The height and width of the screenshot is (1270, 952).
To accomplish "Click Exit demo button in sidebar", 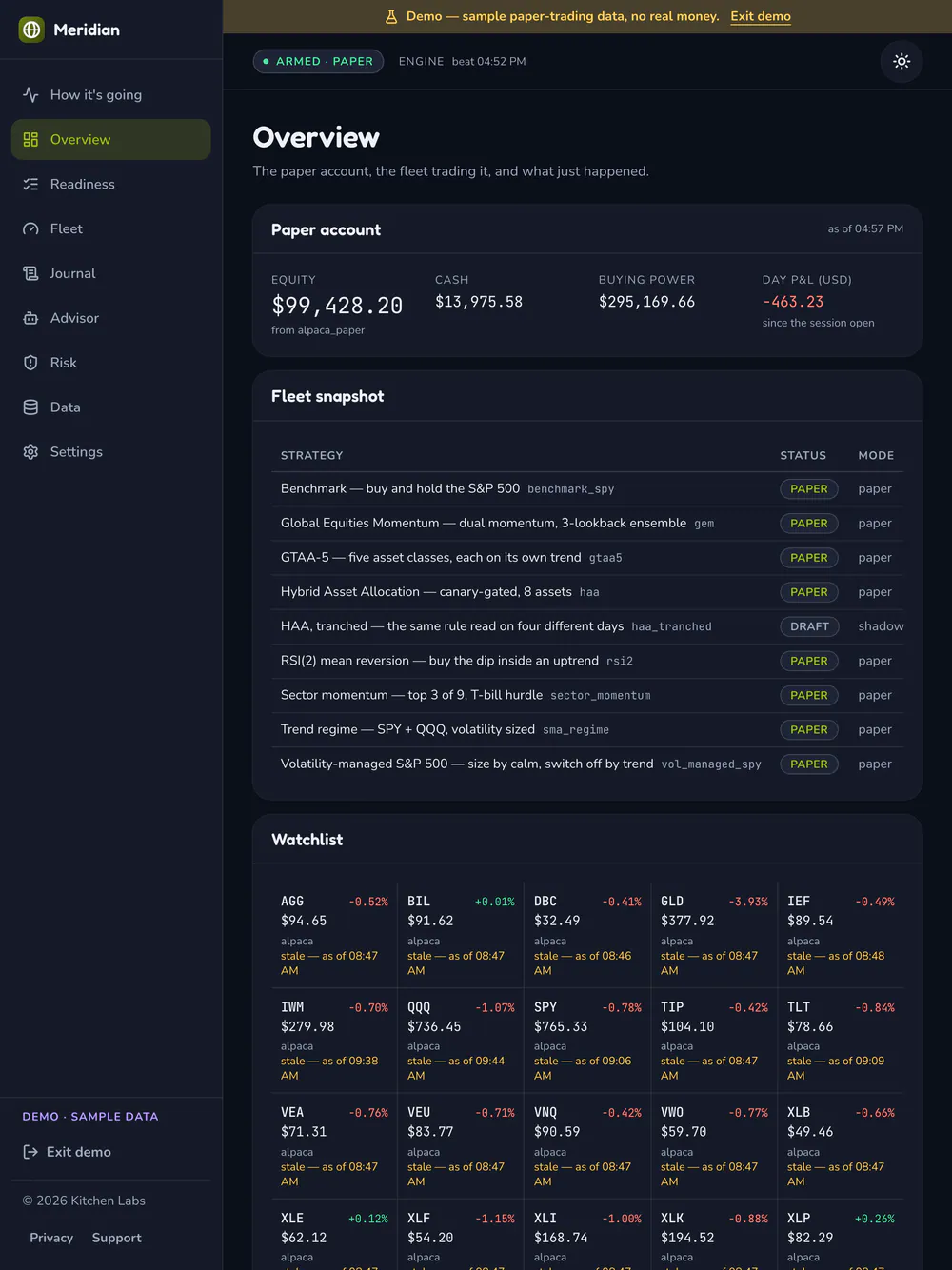I will pyautogui.click(x=67, y=1152).
